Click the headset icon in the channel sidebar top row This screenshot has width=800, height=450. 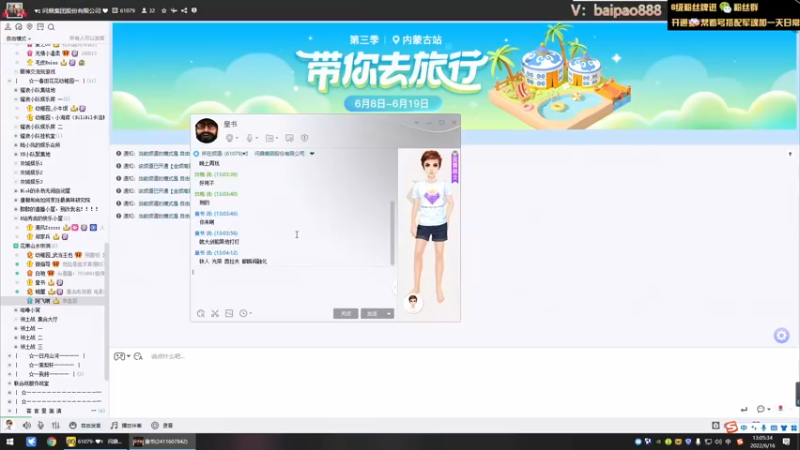19,27
